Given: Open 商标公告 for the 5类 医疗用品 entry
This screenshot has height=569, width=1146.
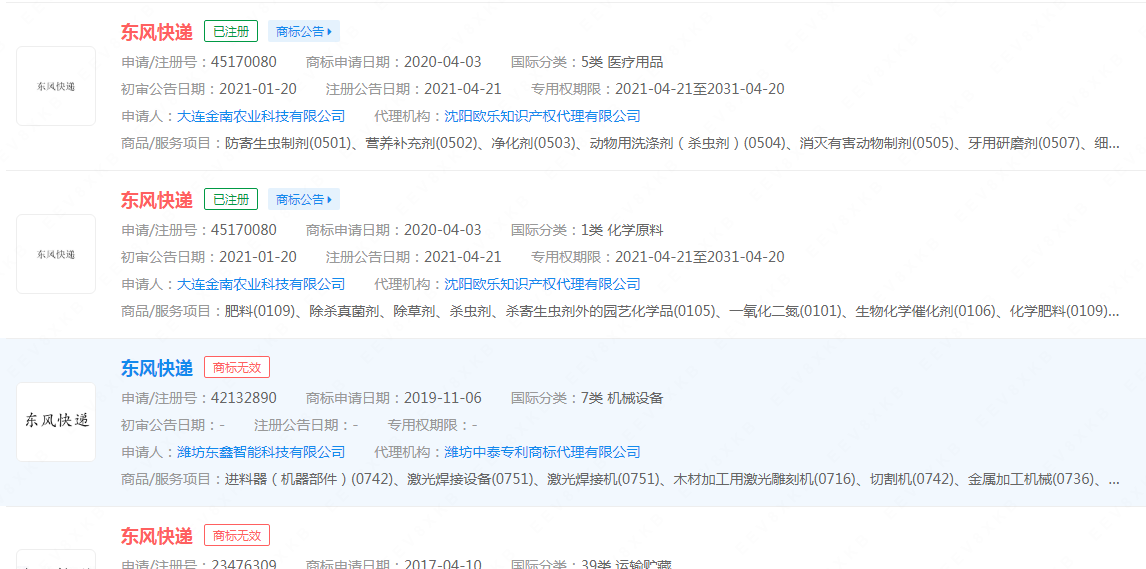Looking at the screenshot, I should tap(304, 31).
